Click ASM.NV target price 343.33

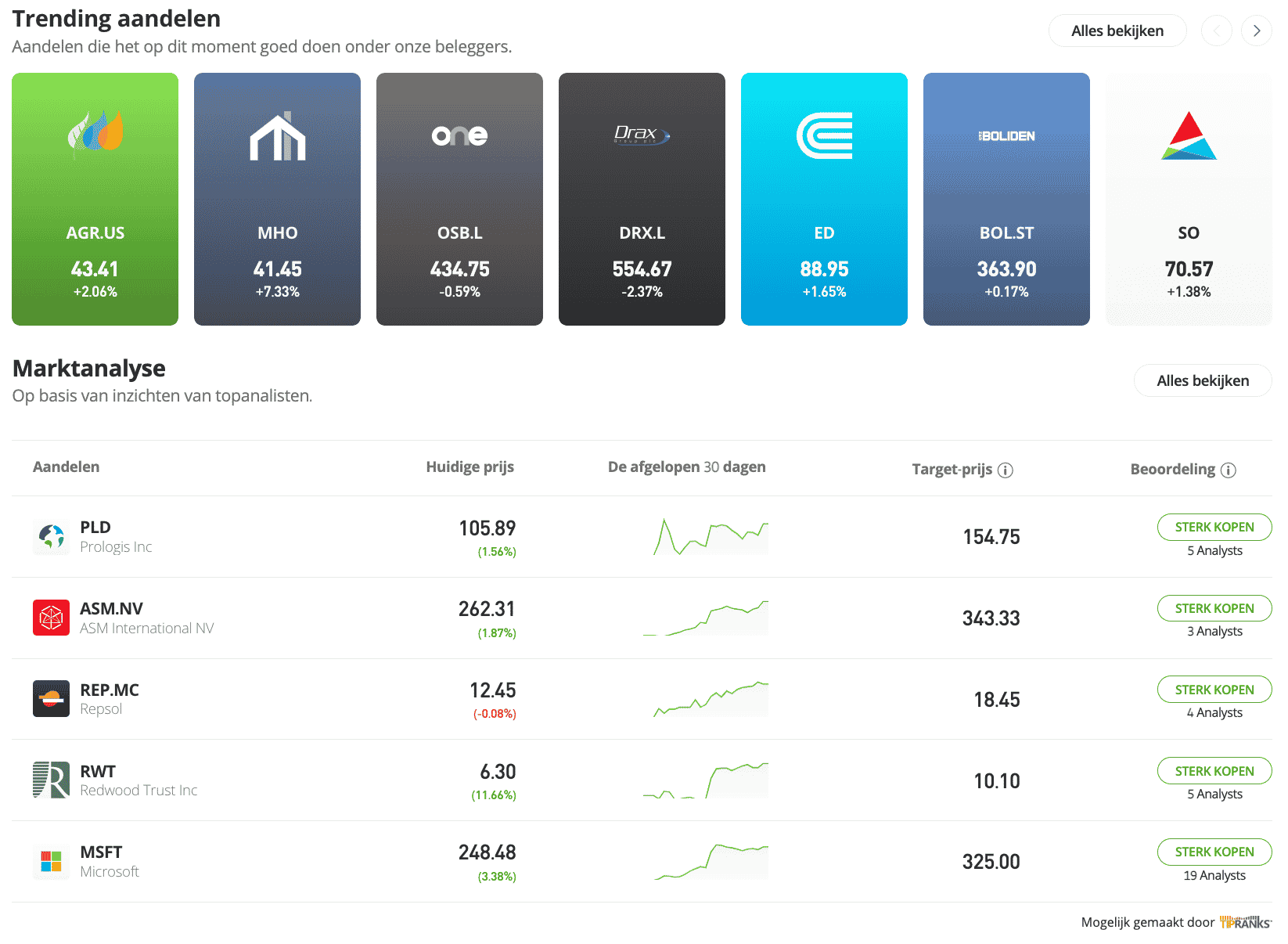[x=991, y=618]
